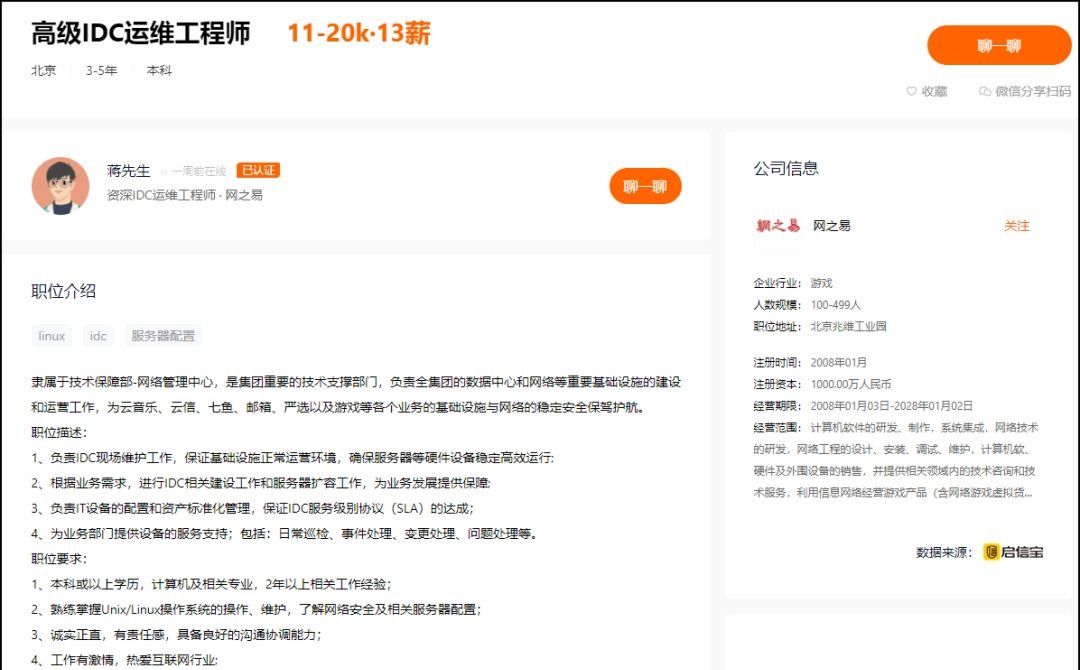Viewport: 1080px width, 670px height.
Task: Click recruiter name 蒋先生
Action: pos(123,170)
